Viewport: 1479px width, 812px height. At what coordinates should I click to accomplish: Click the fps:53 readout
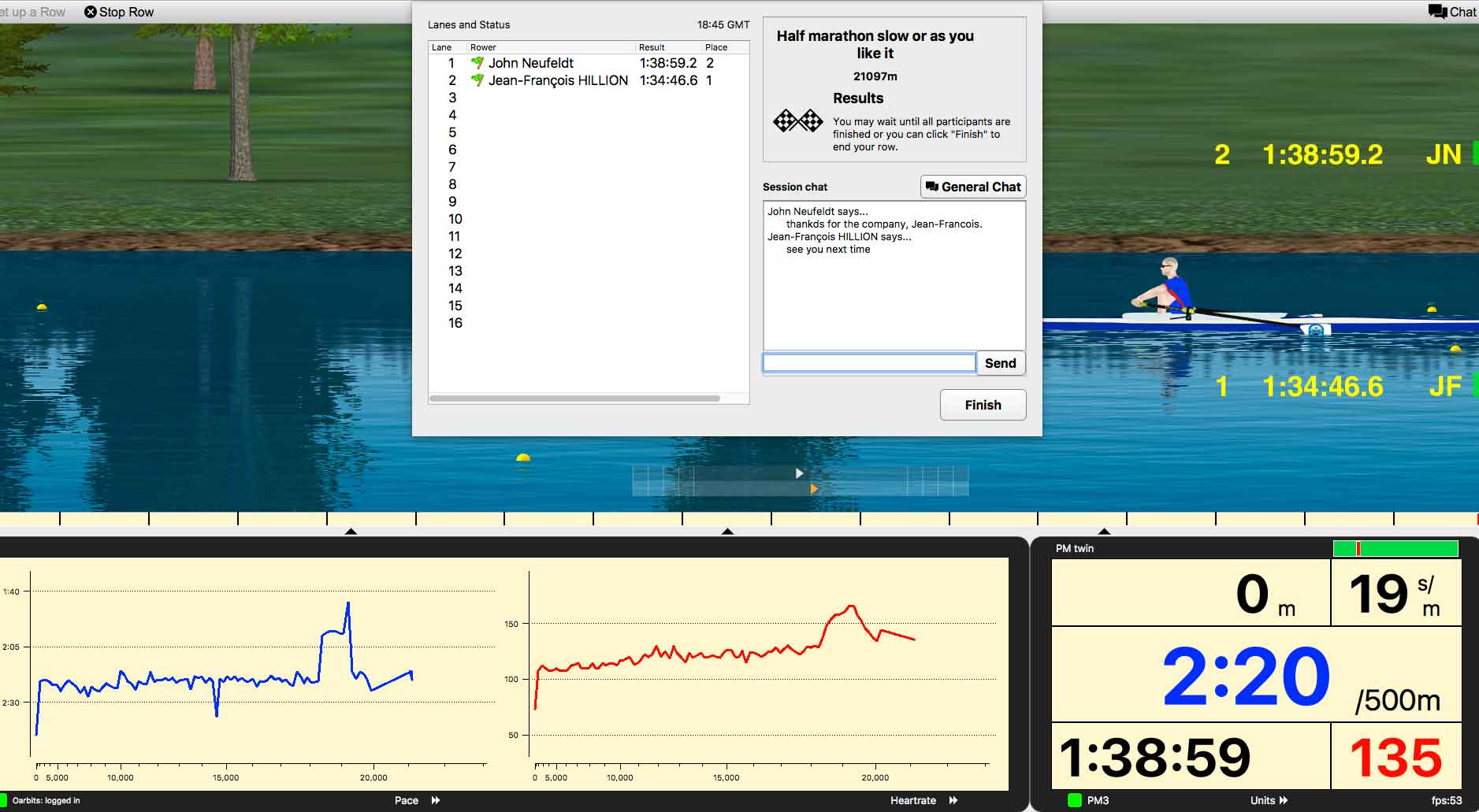[x=1447, y=800]
